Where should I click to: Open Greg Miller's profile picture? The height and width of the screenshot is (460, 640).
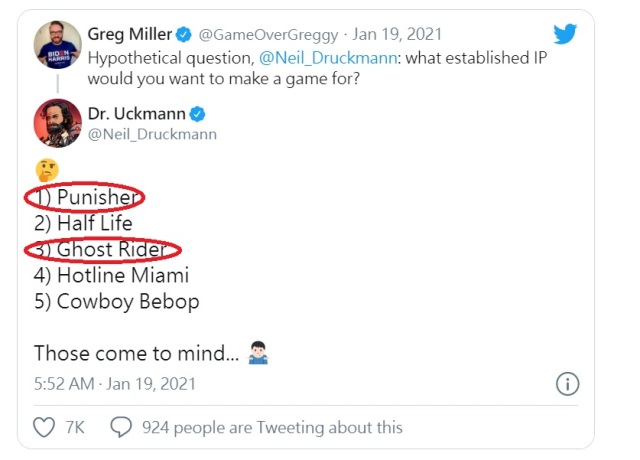point(57,45)
